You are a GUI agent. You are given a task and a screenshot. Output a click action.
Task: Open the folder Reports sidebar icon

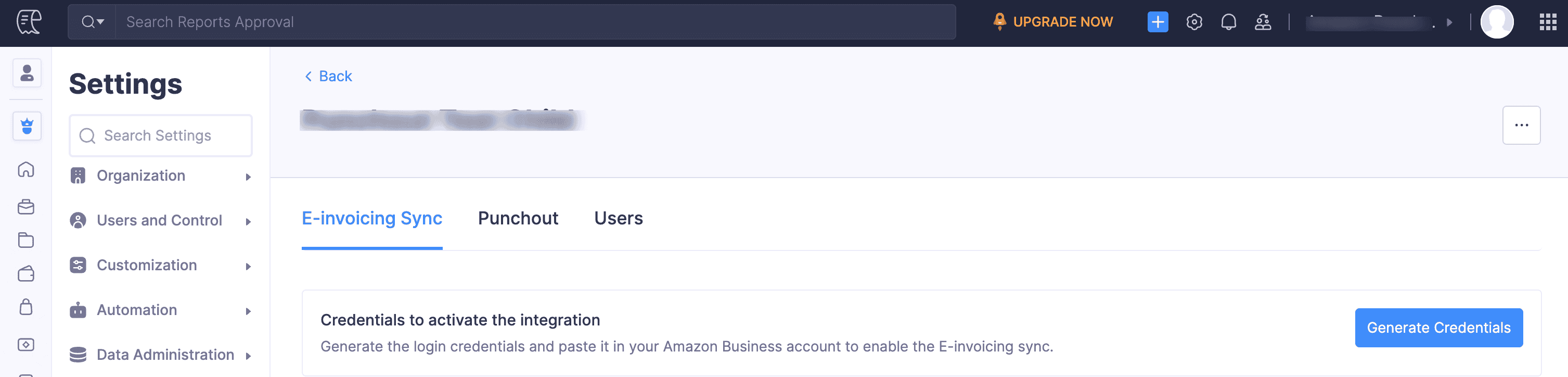(26, 240)
